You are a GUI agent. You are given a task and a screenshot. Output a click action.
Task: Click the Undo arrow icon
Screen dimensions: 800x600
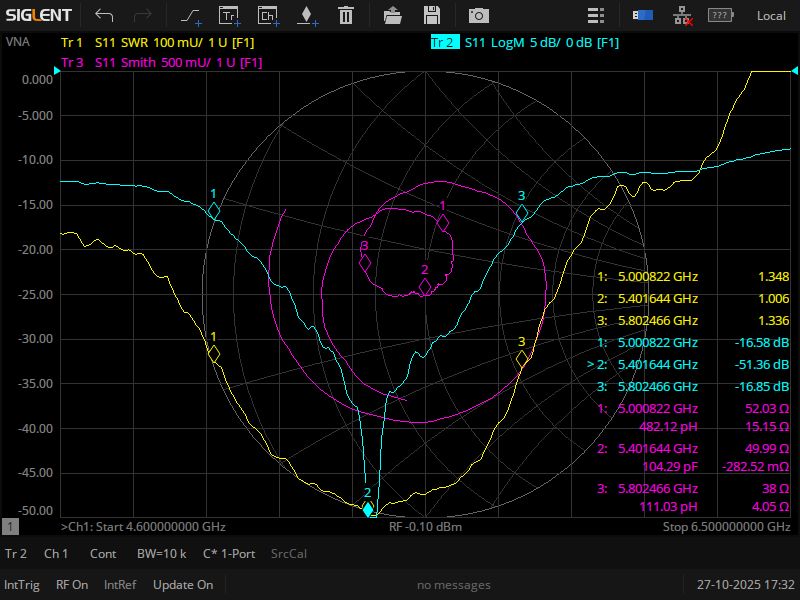click(104, 15)
